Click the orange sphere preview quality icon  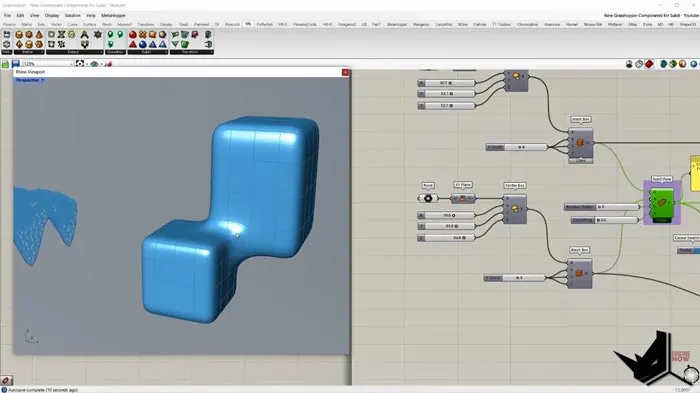[683, 64]
